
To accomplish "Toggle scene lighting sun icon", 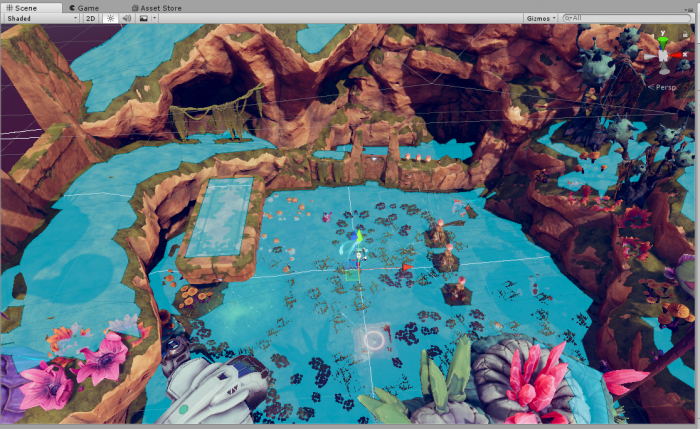I will 110,18.
